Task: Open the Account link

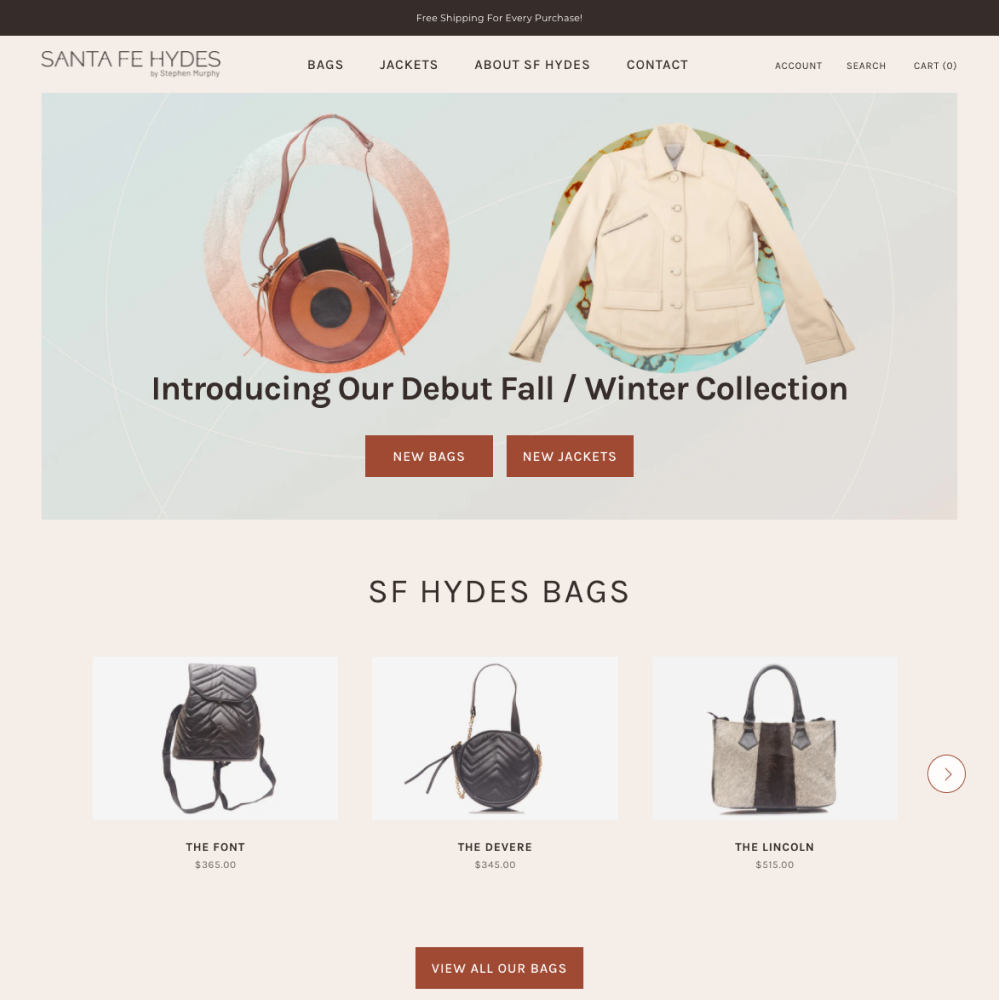Action: [798, 66]
